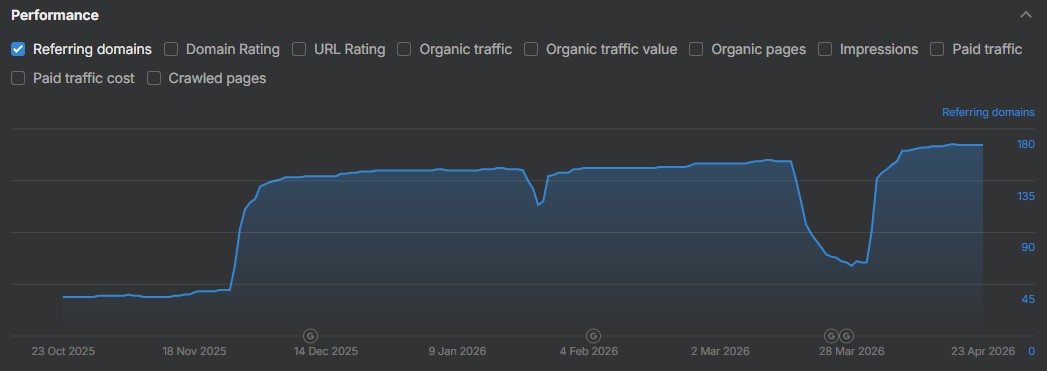Enable the Paid traffic cost checkbox

click(18, 78)
